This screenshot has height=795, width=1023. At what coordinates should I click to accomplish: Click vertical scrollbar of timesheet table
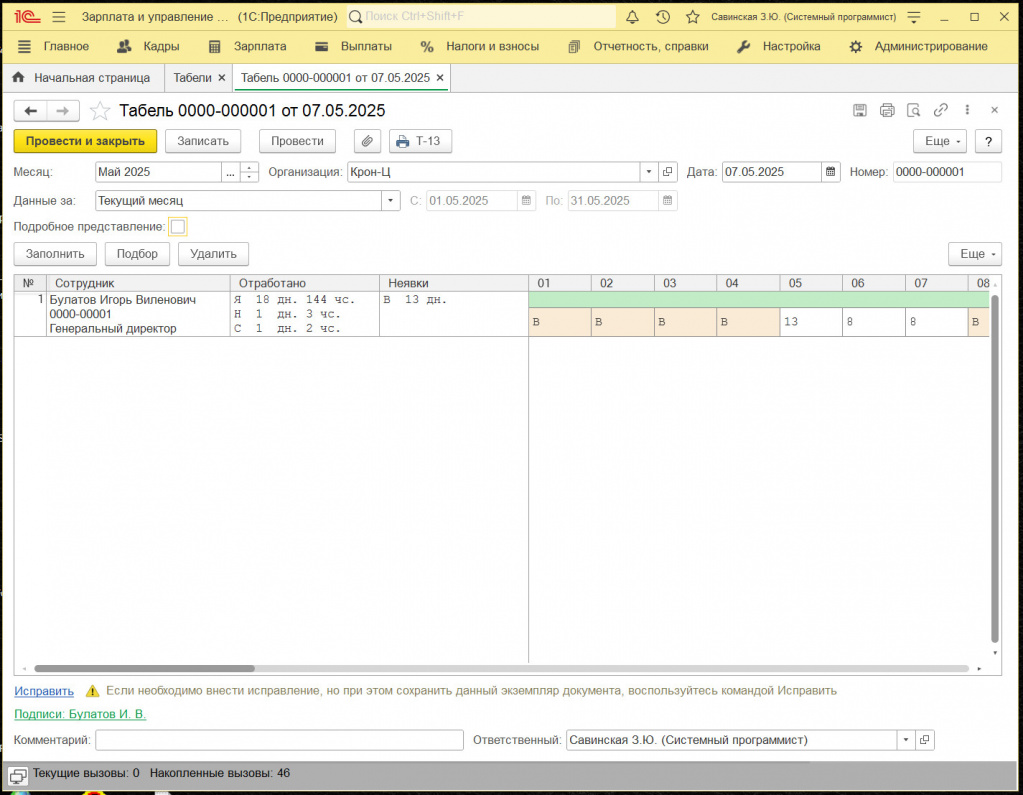click(995, 468)
